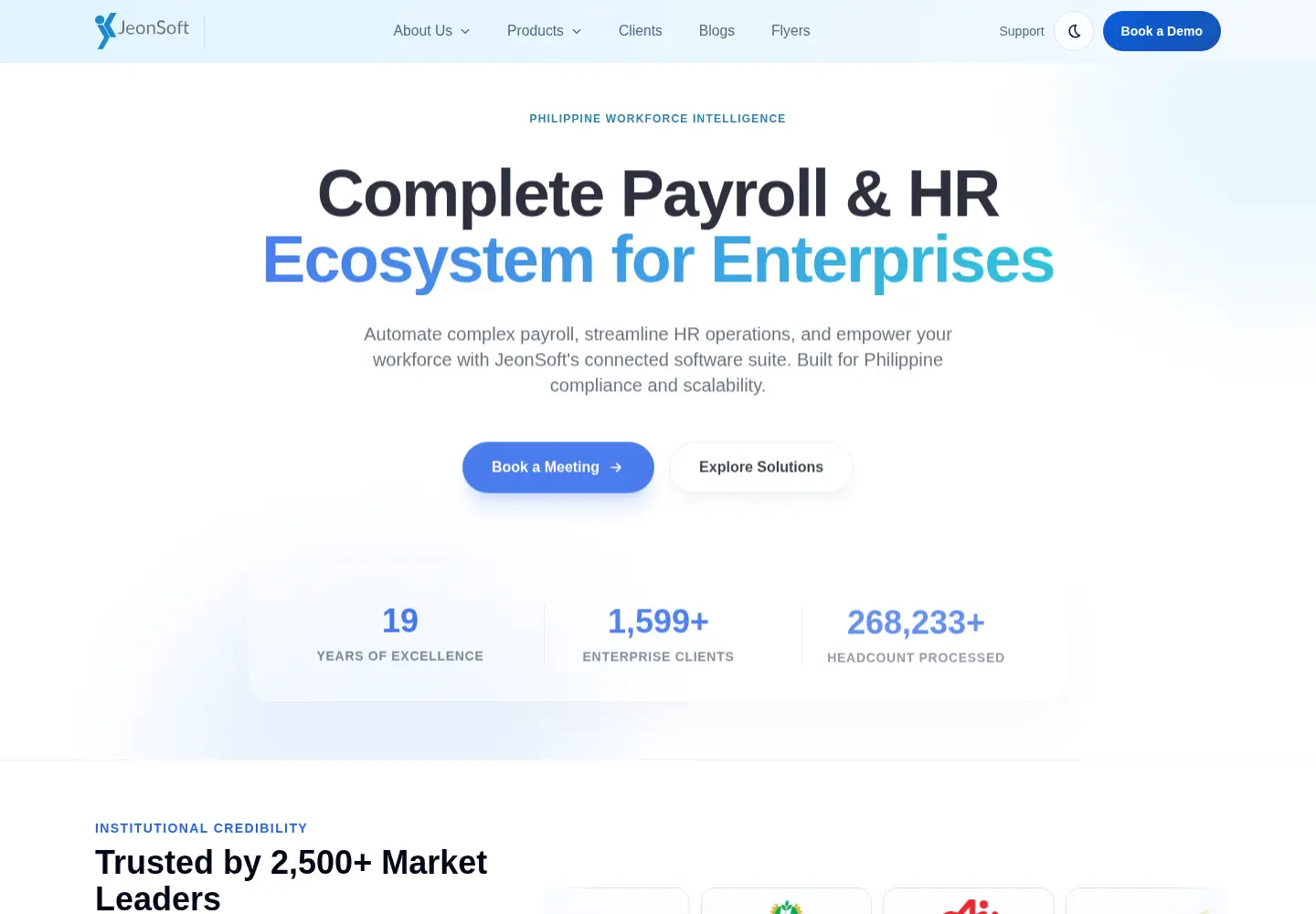
Task: Click the green client logo card
Action: click(x=786, y=901)
